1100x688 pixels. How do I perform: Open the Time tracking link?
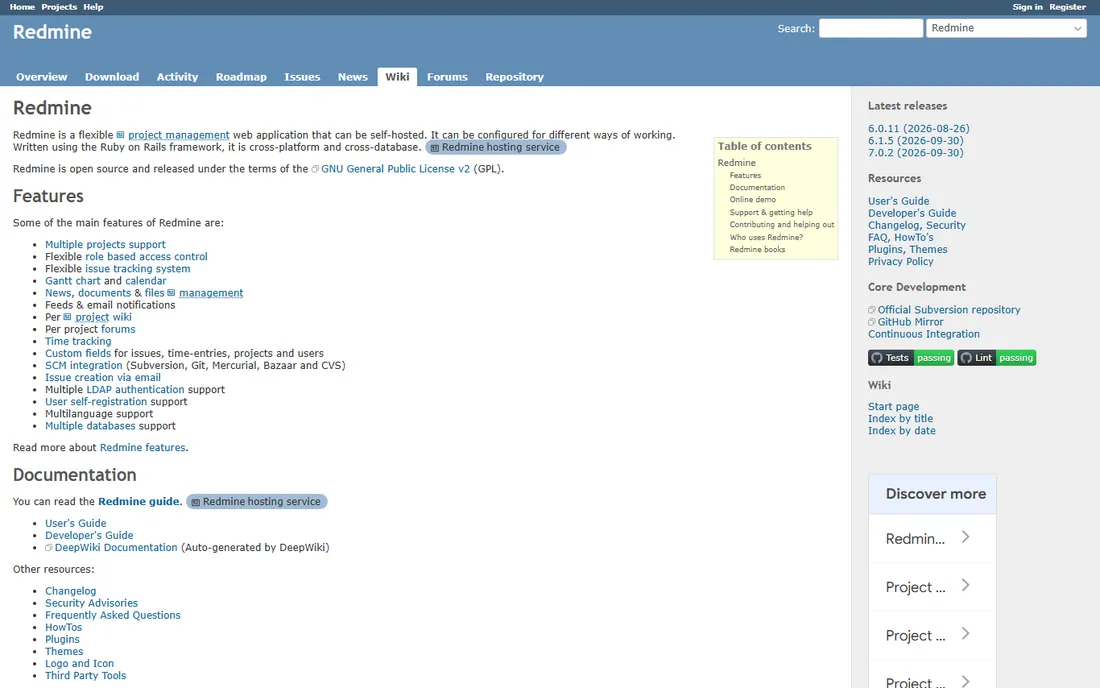[x=78, y=342]
